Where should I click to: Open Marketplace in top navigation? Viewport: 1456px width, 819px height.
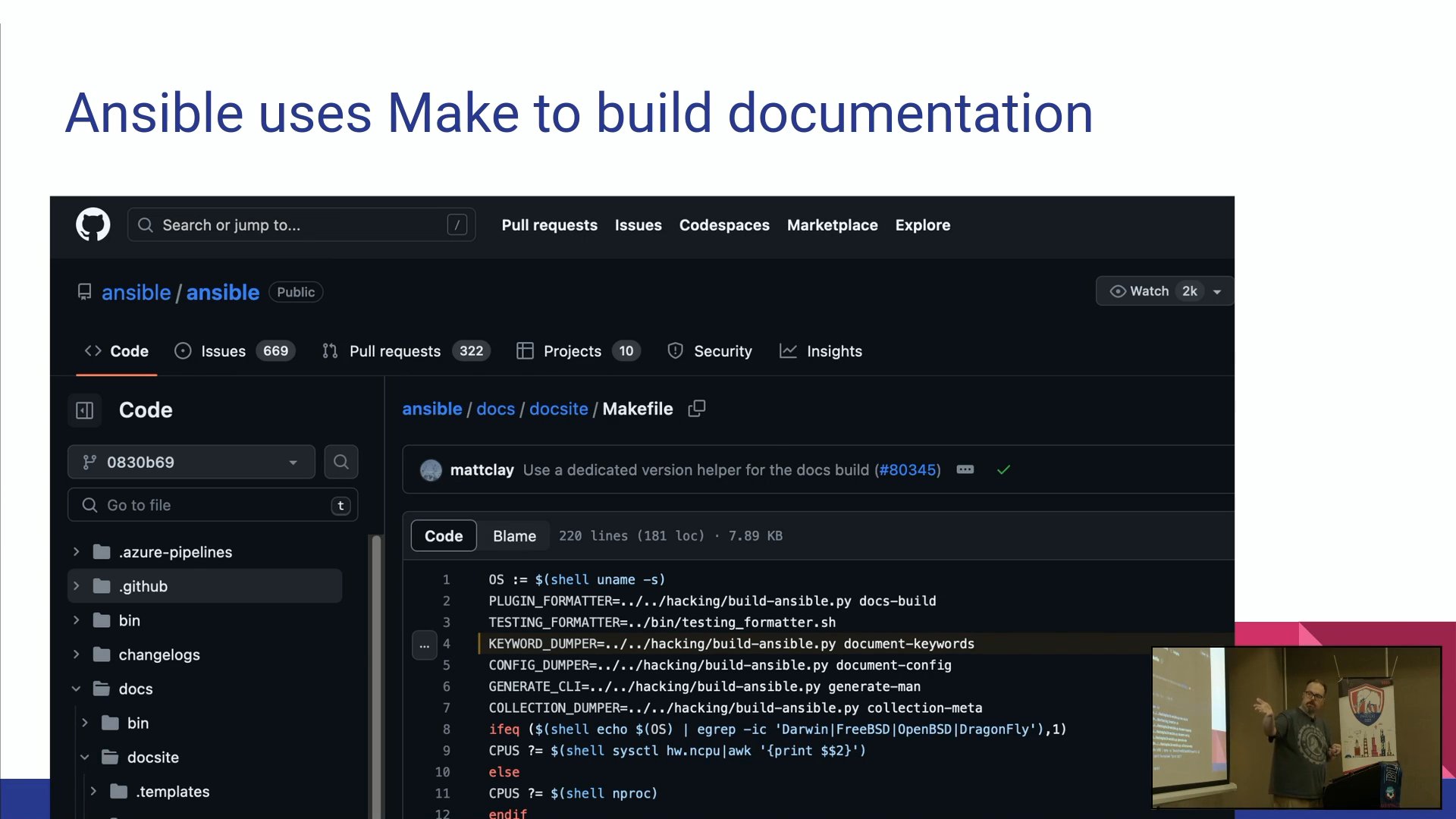point(832,225)
